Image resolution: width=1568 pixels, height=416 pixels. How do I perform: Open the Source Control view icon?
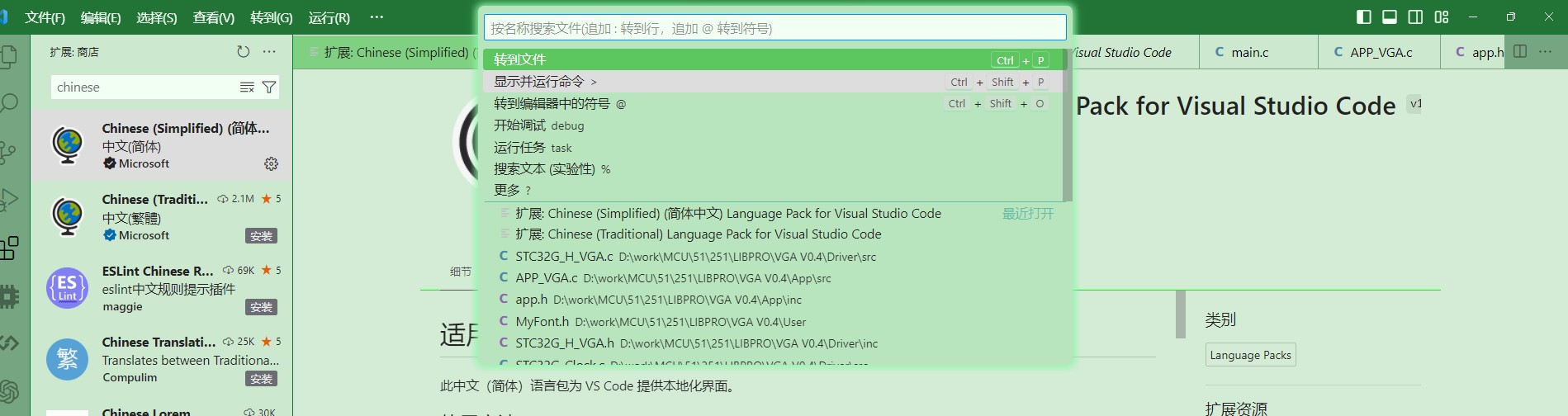(x=8, y=152)
